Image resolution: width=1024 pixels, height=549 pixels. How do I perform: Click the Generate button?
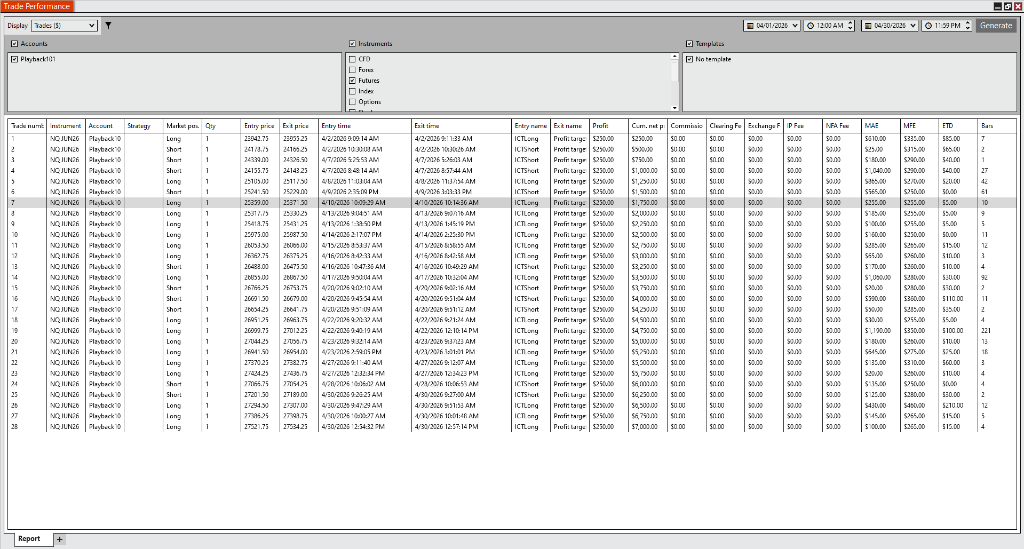(996, 25)
